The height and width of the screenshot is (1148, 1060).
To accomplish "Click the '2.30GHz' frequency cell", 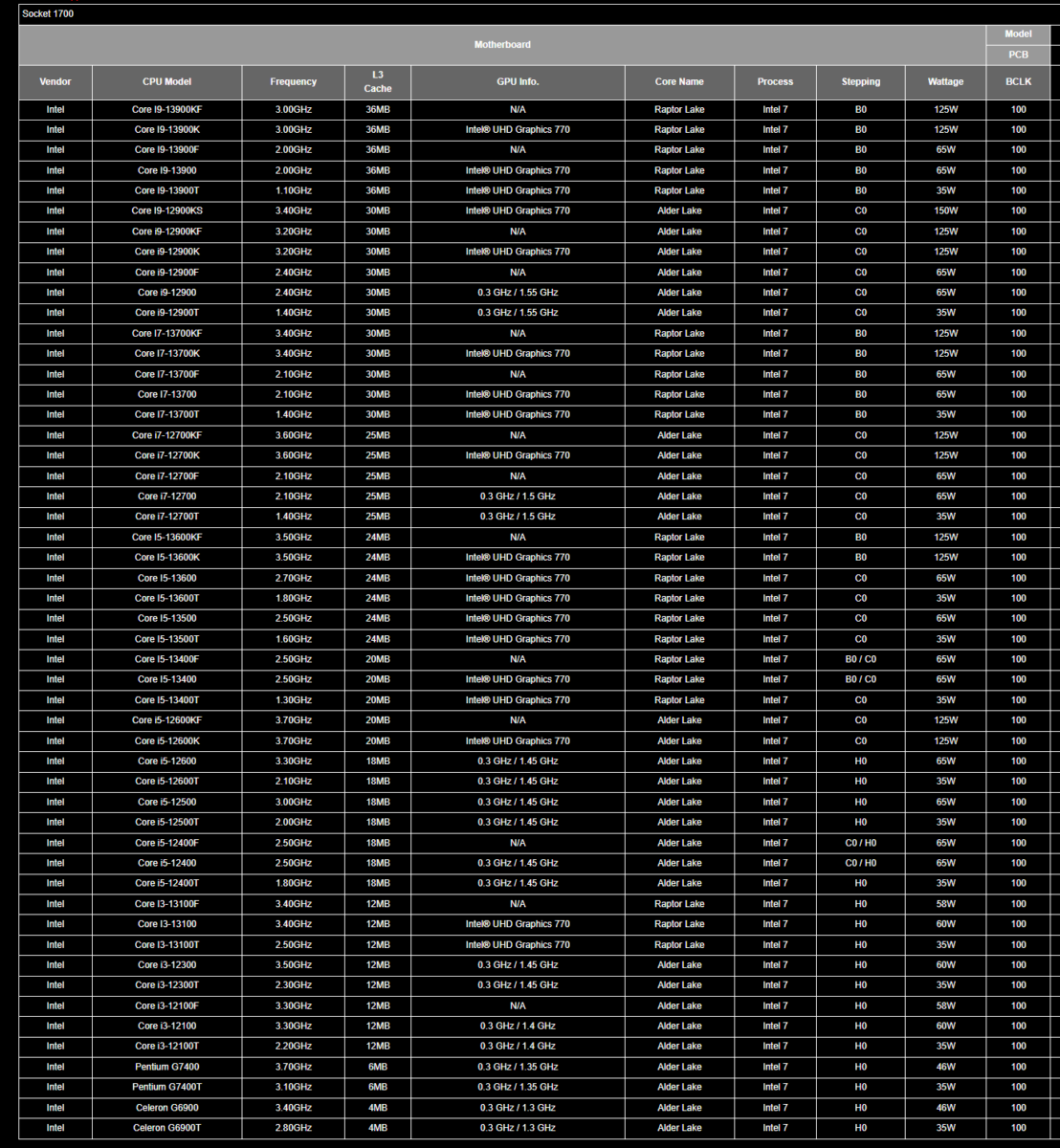I will 294,985.
